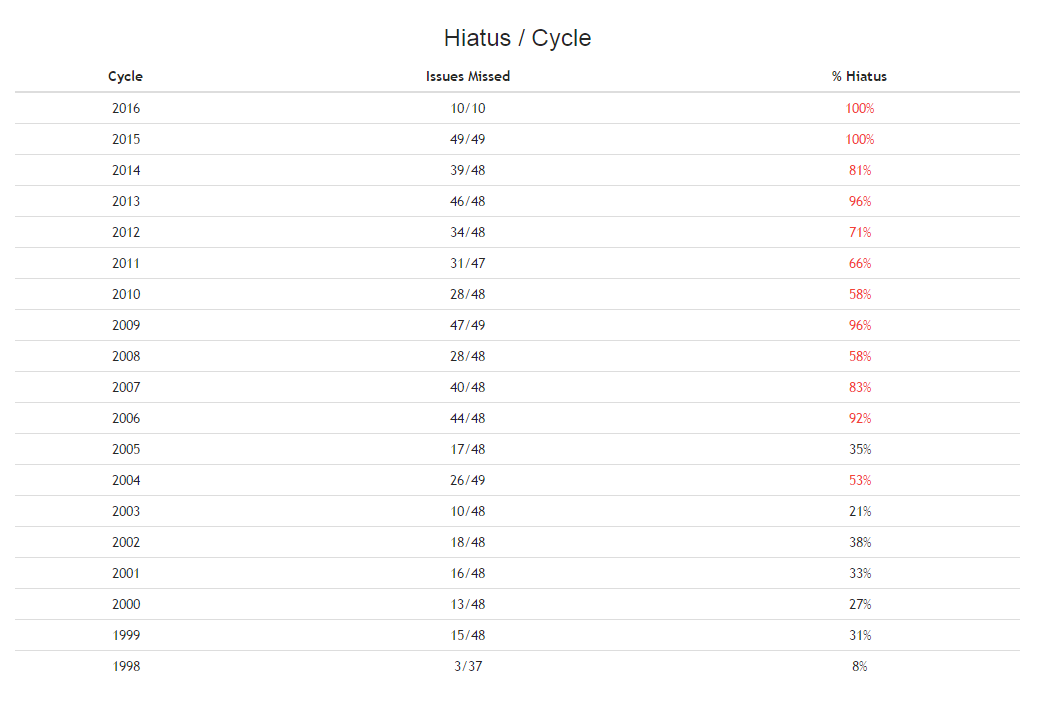This screenshot has width=1042, height=704.
Task: Select the 2007 cycle cell
Action: point(126,388)
